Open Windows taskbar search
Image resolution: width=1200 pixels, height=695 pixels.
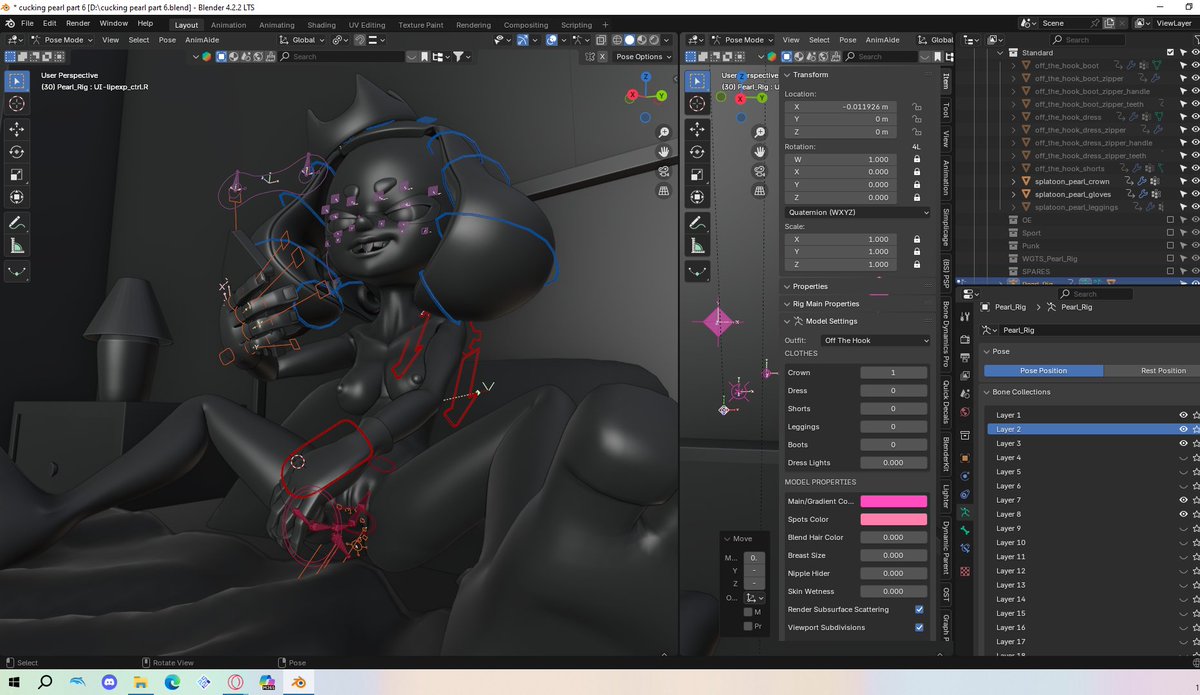(x=46, y=682)
